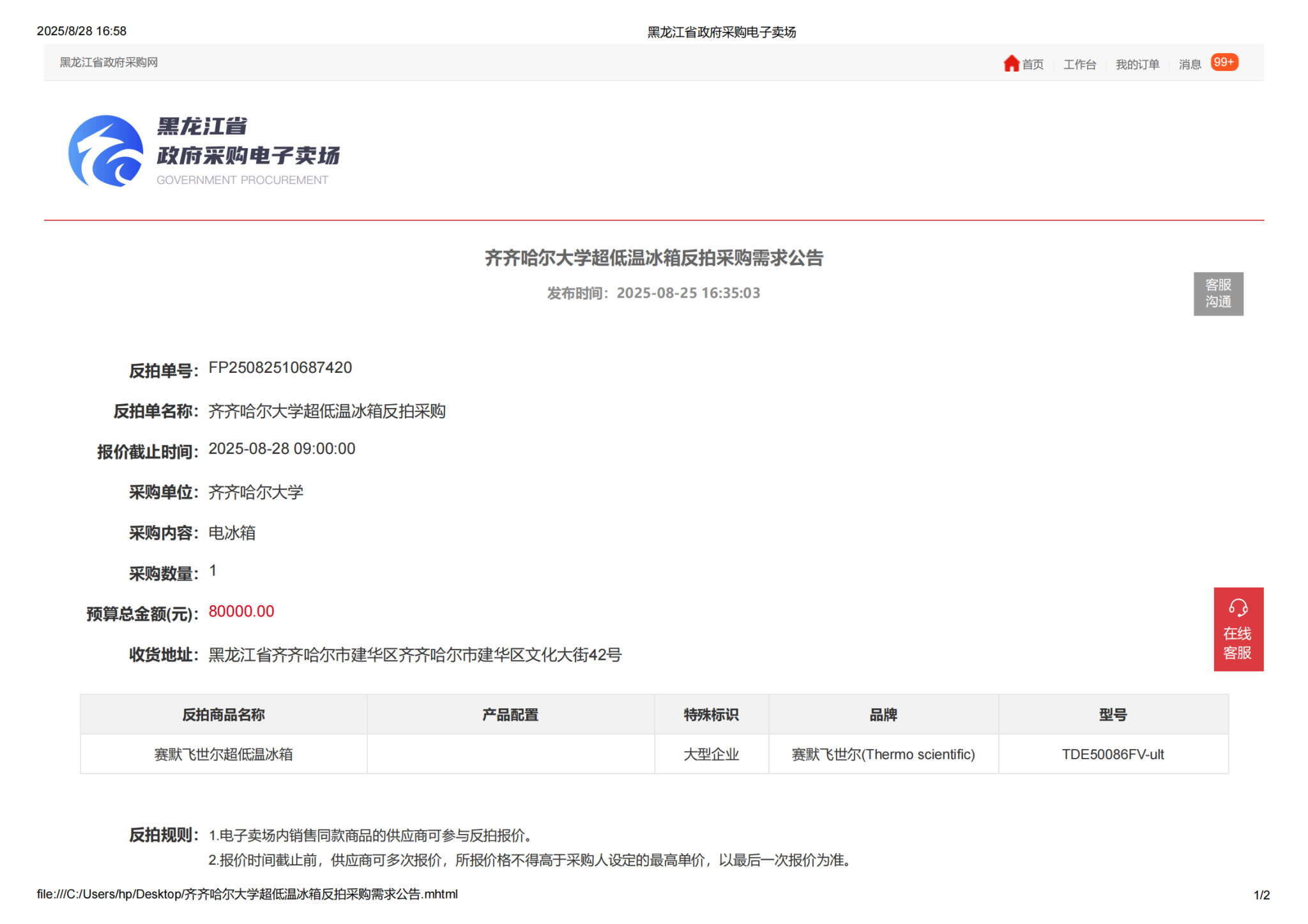Select the 赛默飞世尔超低温冰箱 product cell
Viewport: 1308px width, 924px height.
(224, 754)
